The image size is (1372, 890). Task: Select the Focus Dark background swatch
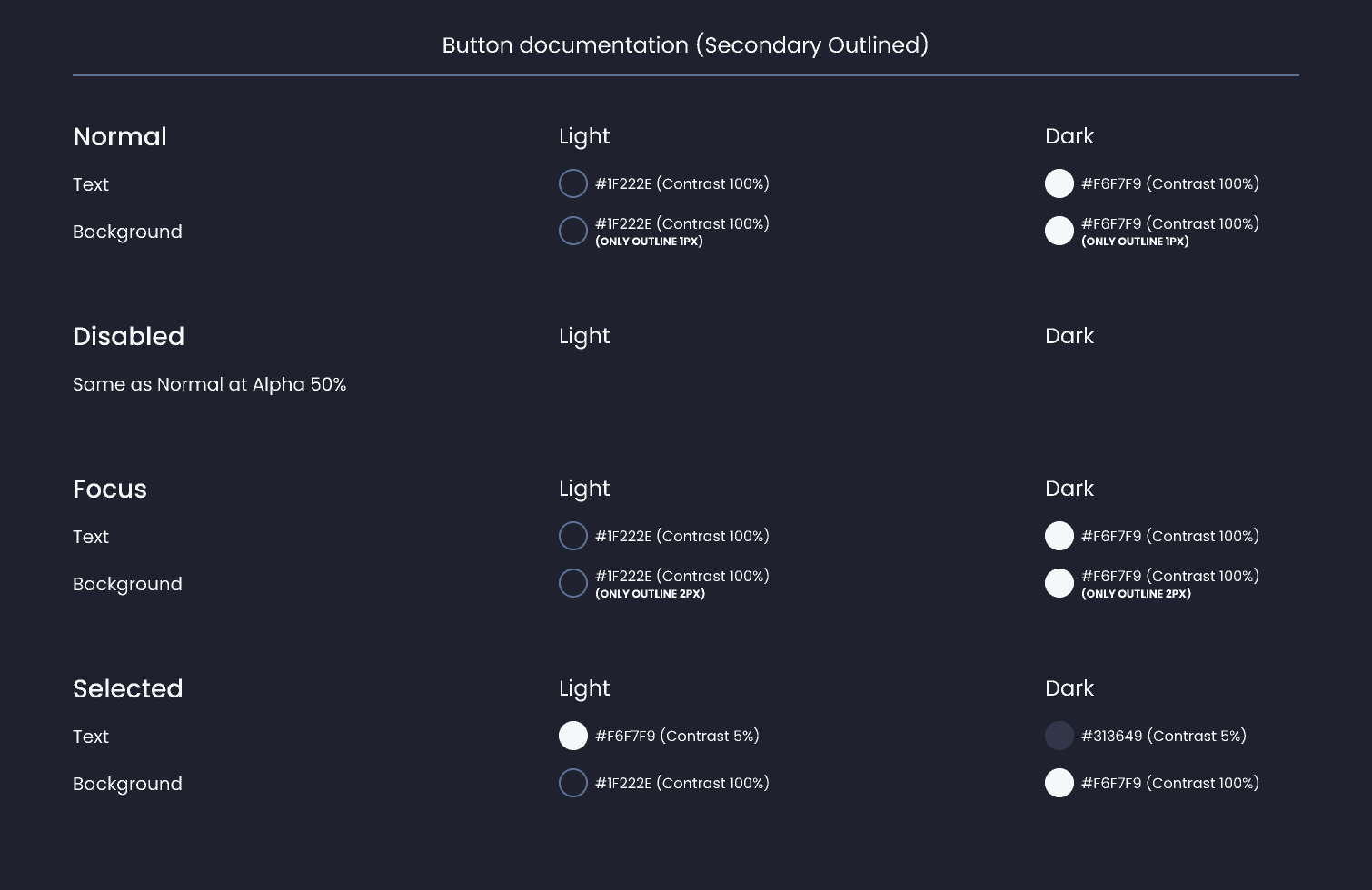coord(1059,583)
